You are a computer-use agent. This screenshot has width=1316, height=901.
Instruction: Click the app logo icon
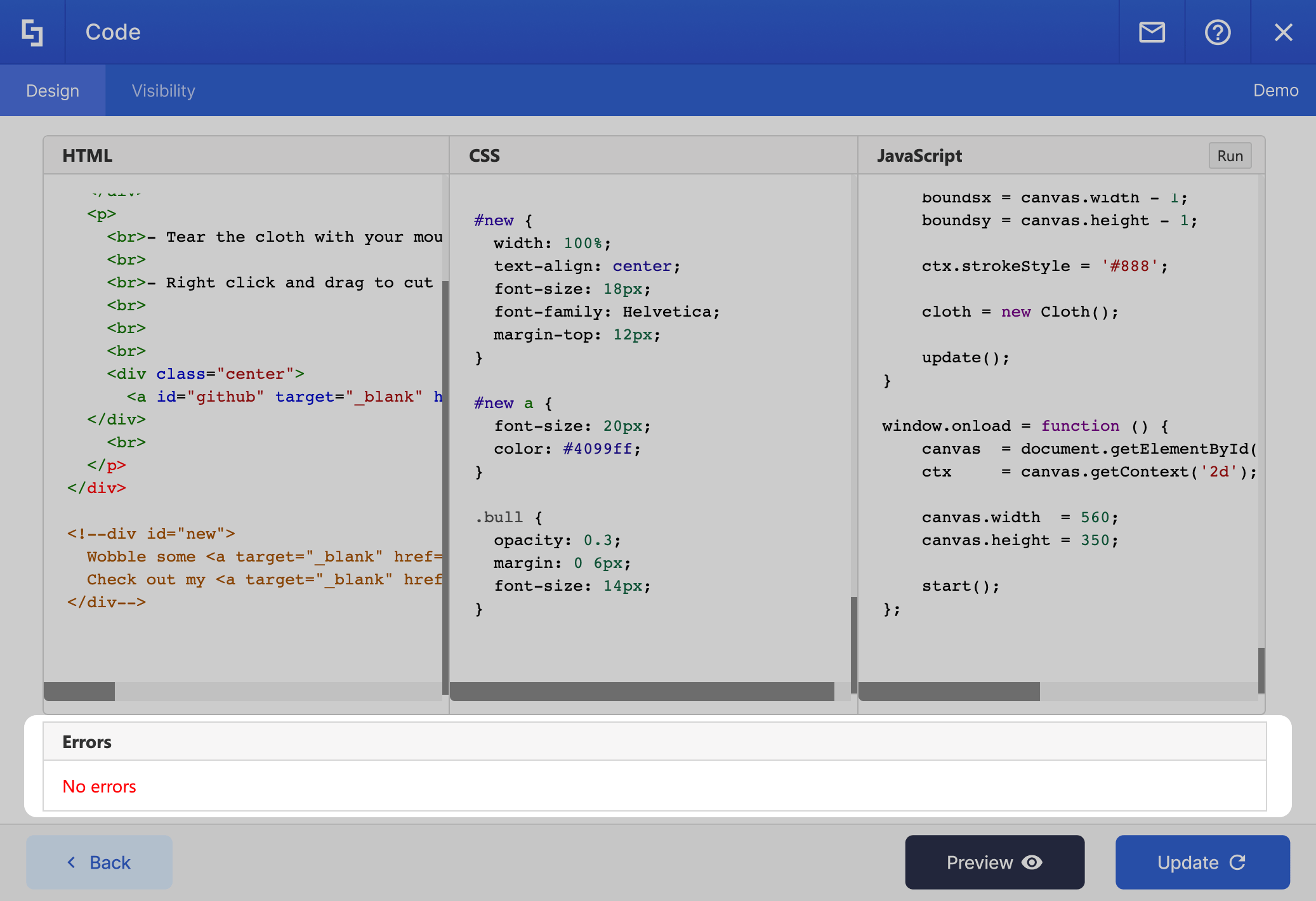(32, 32)
